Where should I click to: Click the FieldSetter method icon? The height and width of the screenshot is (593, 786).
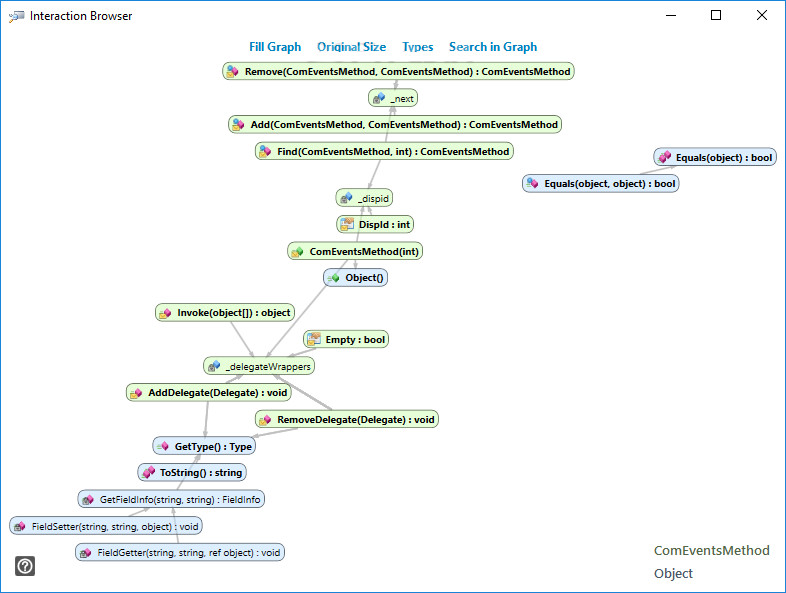point(20,526)
